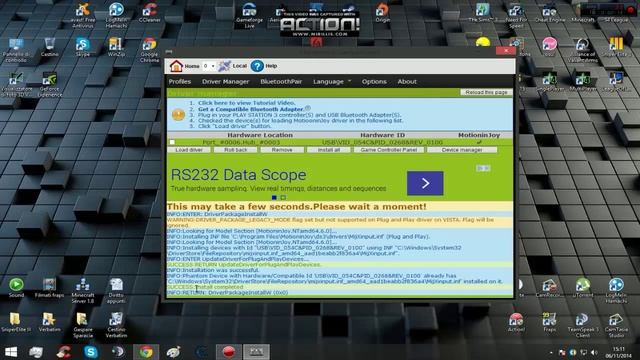
Task: Open The Sims 3 desktop icon
Action: [x=482, y=13]
